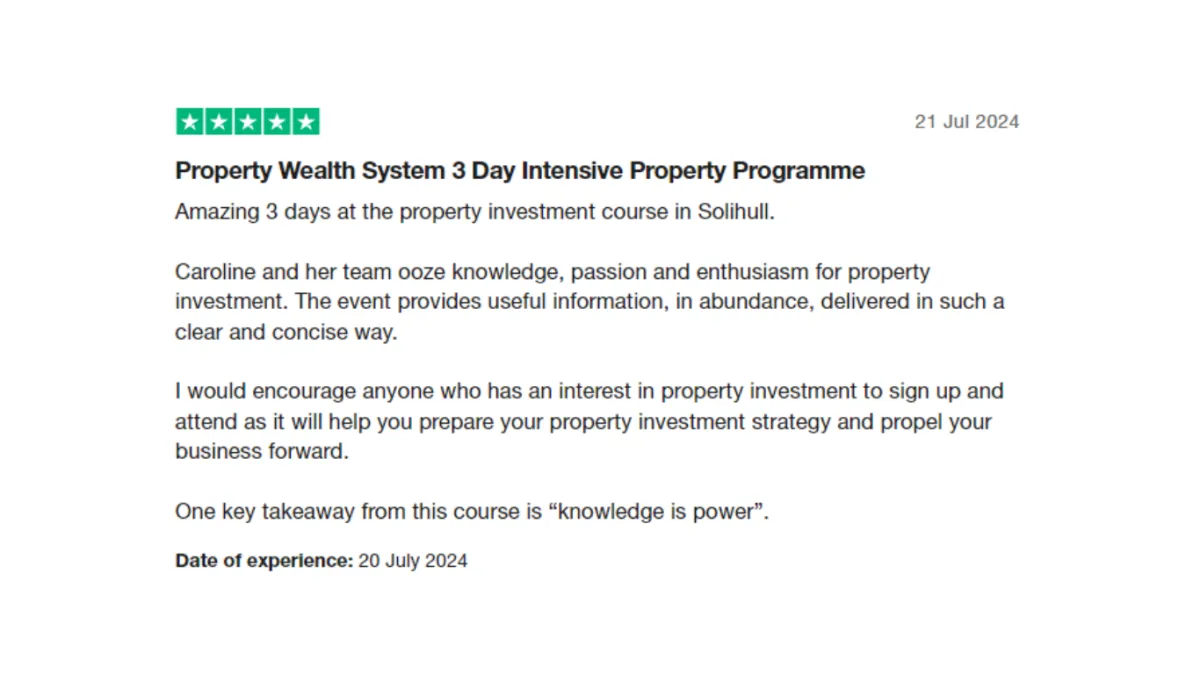Screen dimensions: 1200x674
Task: Click the quoted phrase knowledge is power
Action: pos(658,512)
